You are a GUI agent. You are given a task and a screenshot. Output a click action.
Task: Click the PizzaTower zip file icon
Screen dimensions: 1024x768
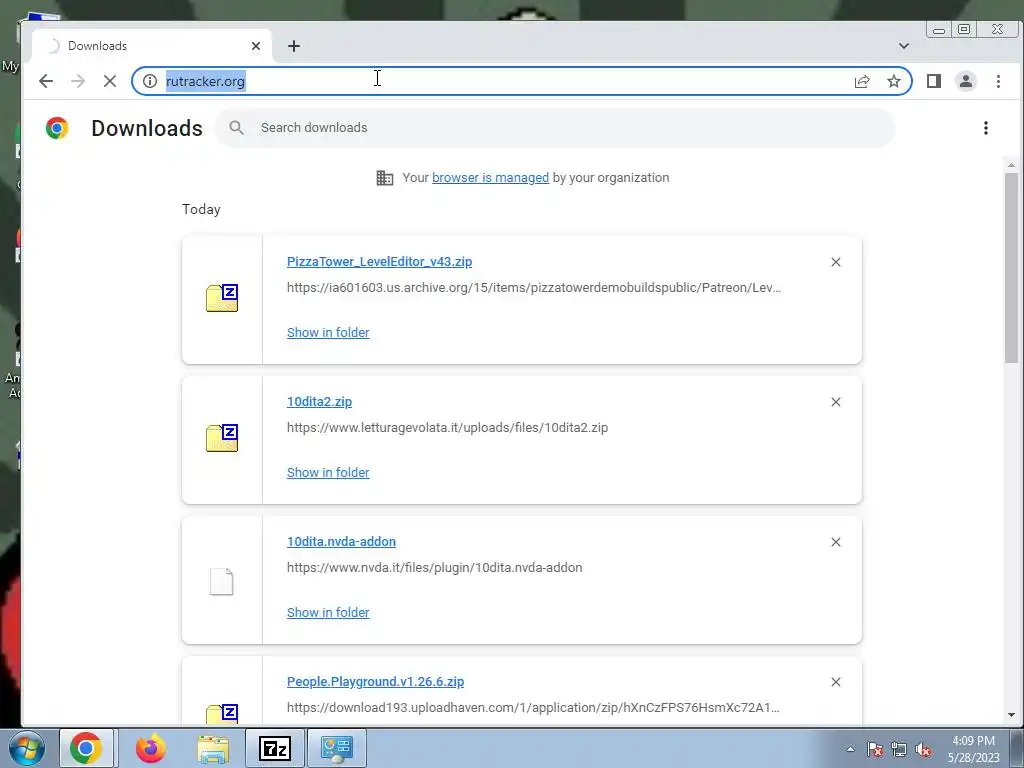(x=222, y=298)
